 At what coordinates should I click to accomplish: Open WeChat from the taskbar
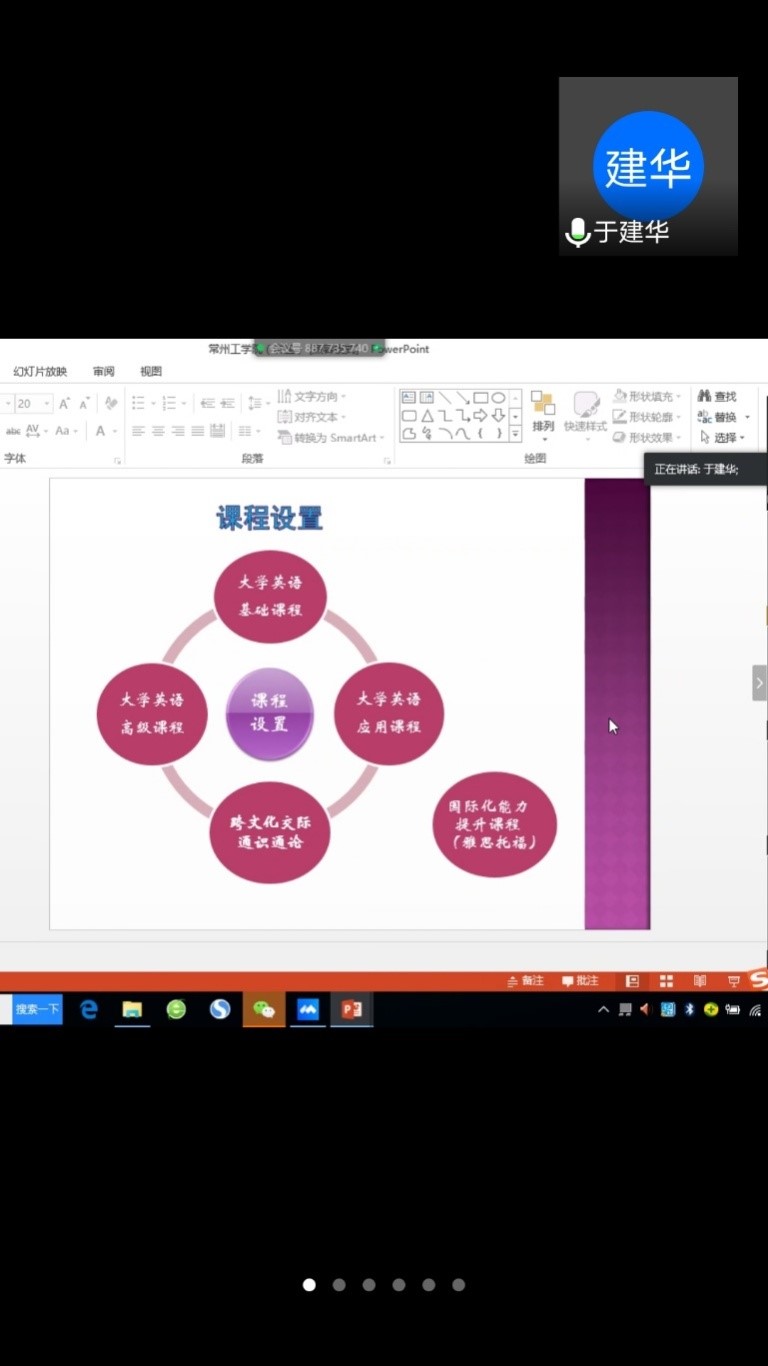pos(264,1010)
